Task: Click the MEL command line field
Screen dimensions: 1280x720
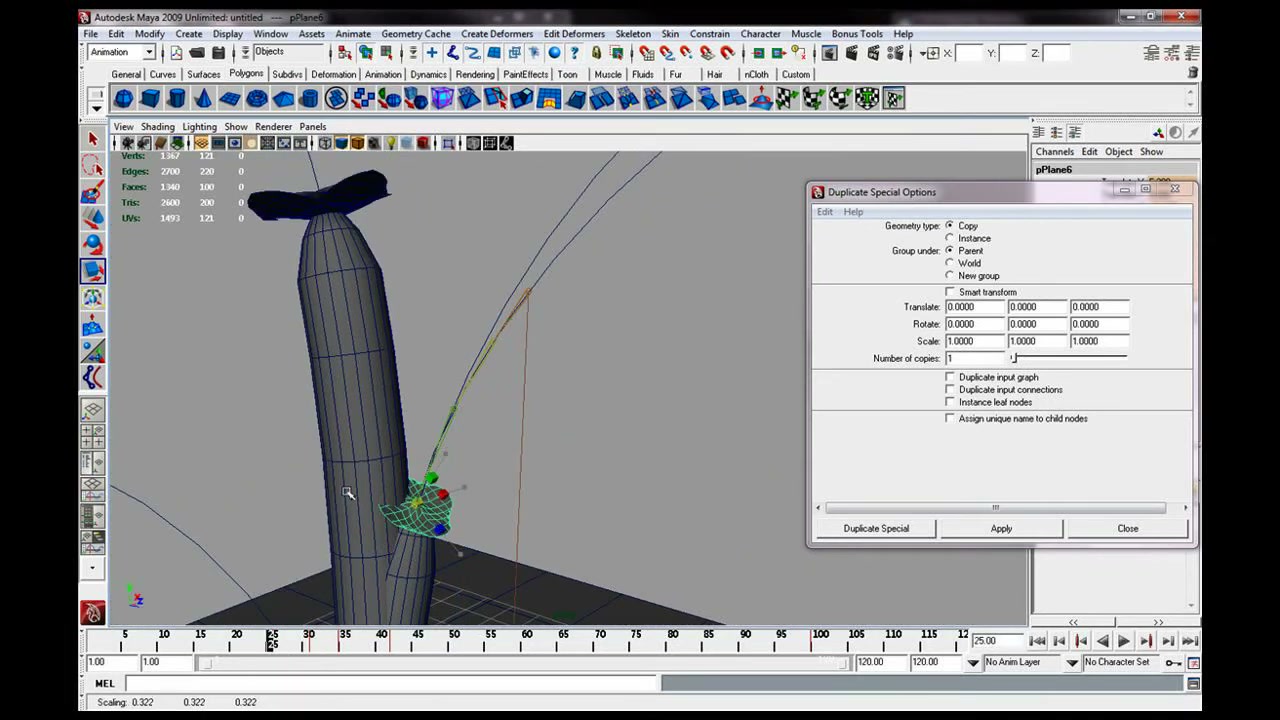Action: pos(392,683)
